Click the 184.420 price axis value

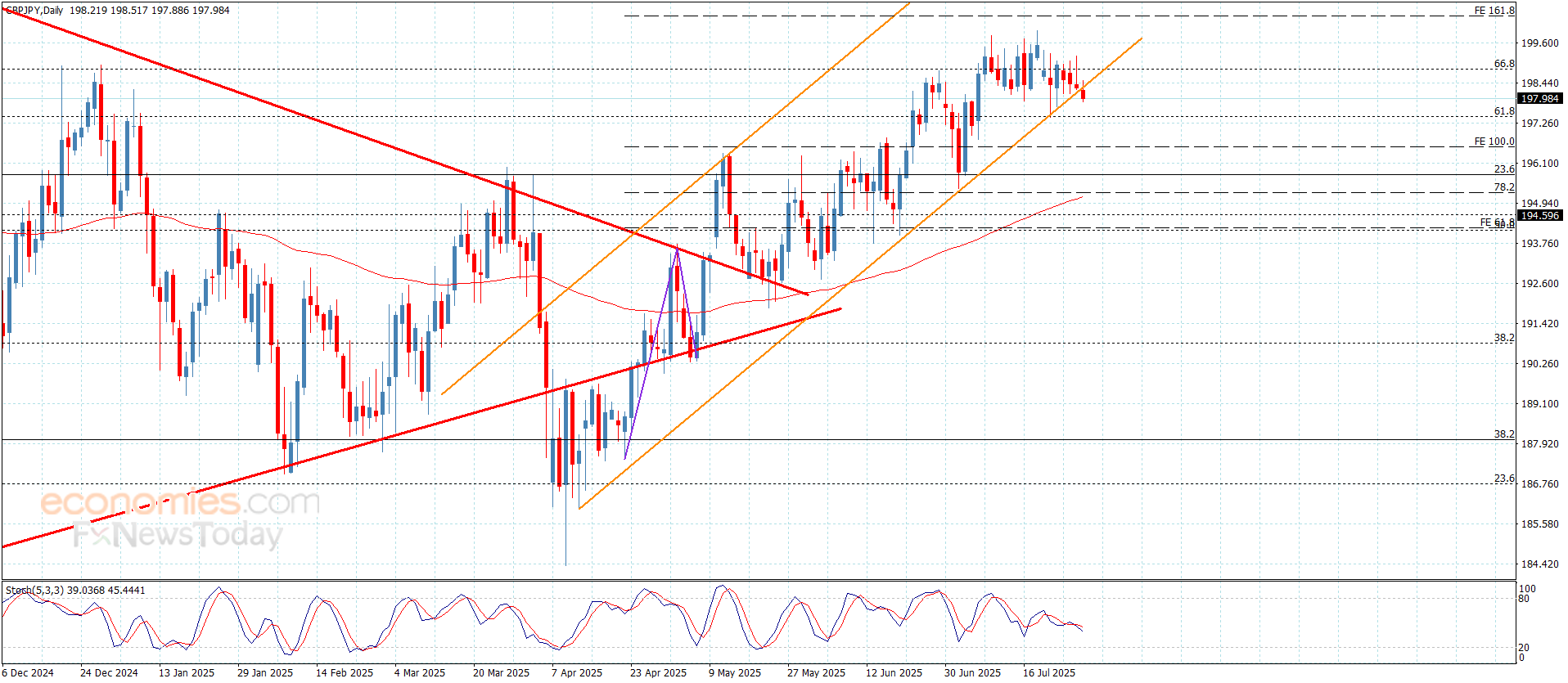tap(1539, 564)
